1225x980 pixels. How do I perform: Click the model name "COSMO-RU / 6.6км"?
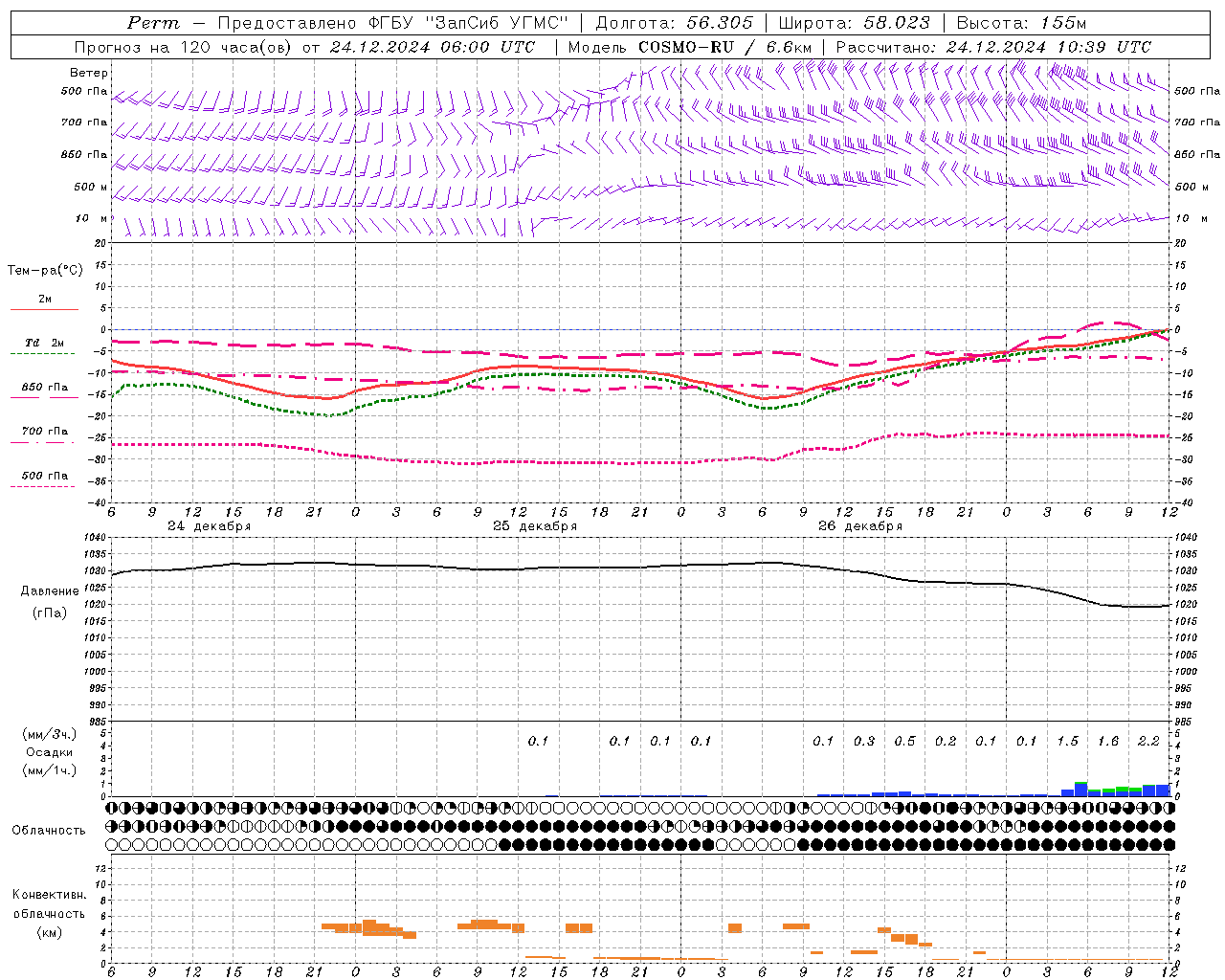[725, 47]
